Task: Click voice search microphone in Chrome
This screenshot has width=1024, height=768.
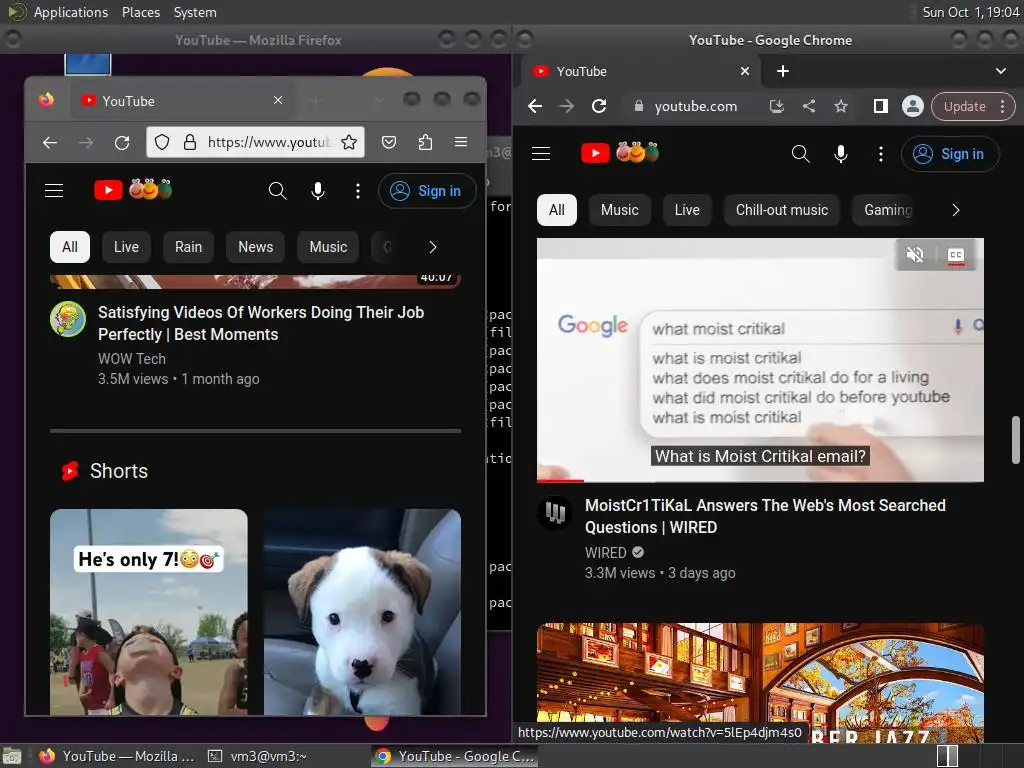Action: (x=840, y=154)
